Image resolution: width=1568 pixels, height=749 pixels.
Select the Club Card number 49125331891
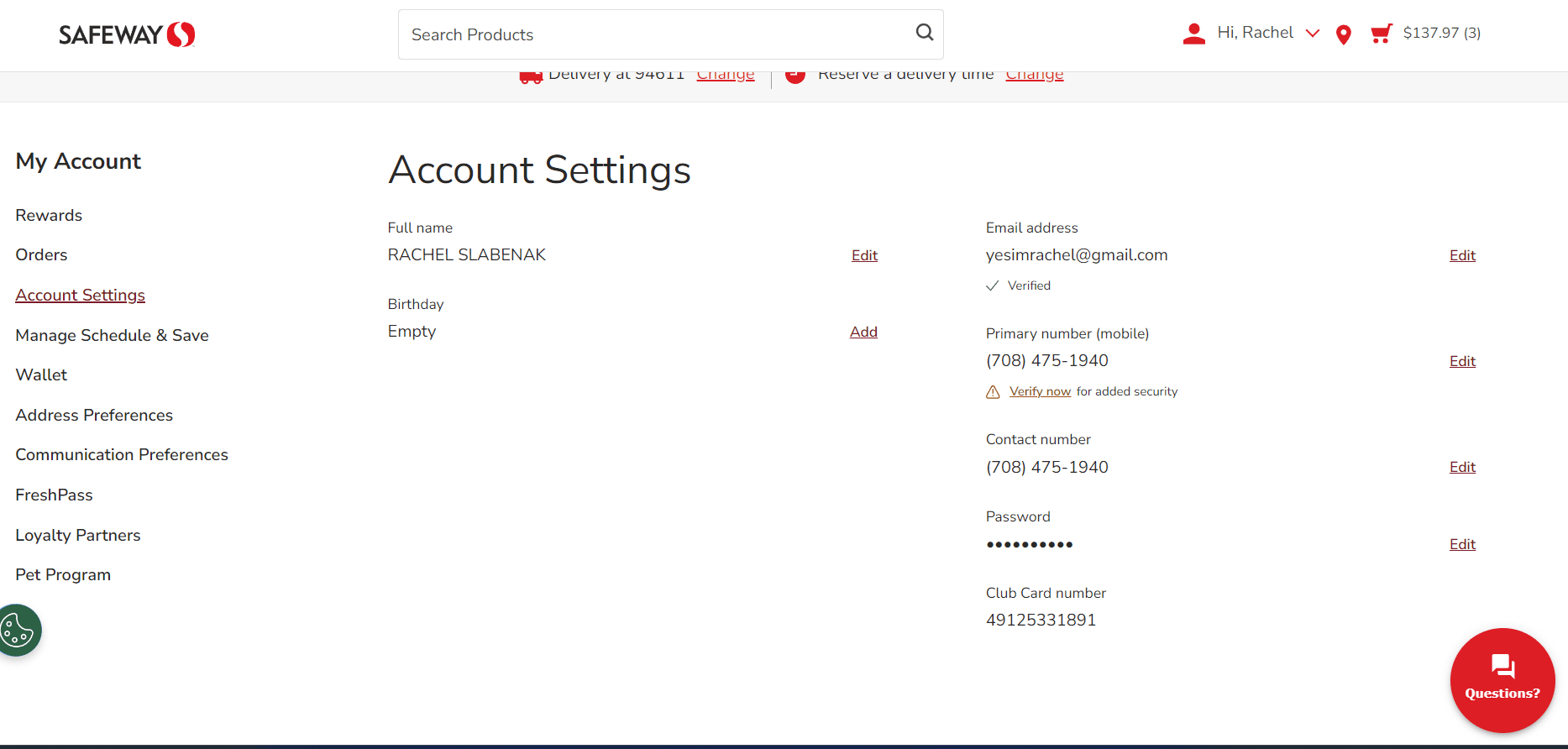tap(1041, 621)
